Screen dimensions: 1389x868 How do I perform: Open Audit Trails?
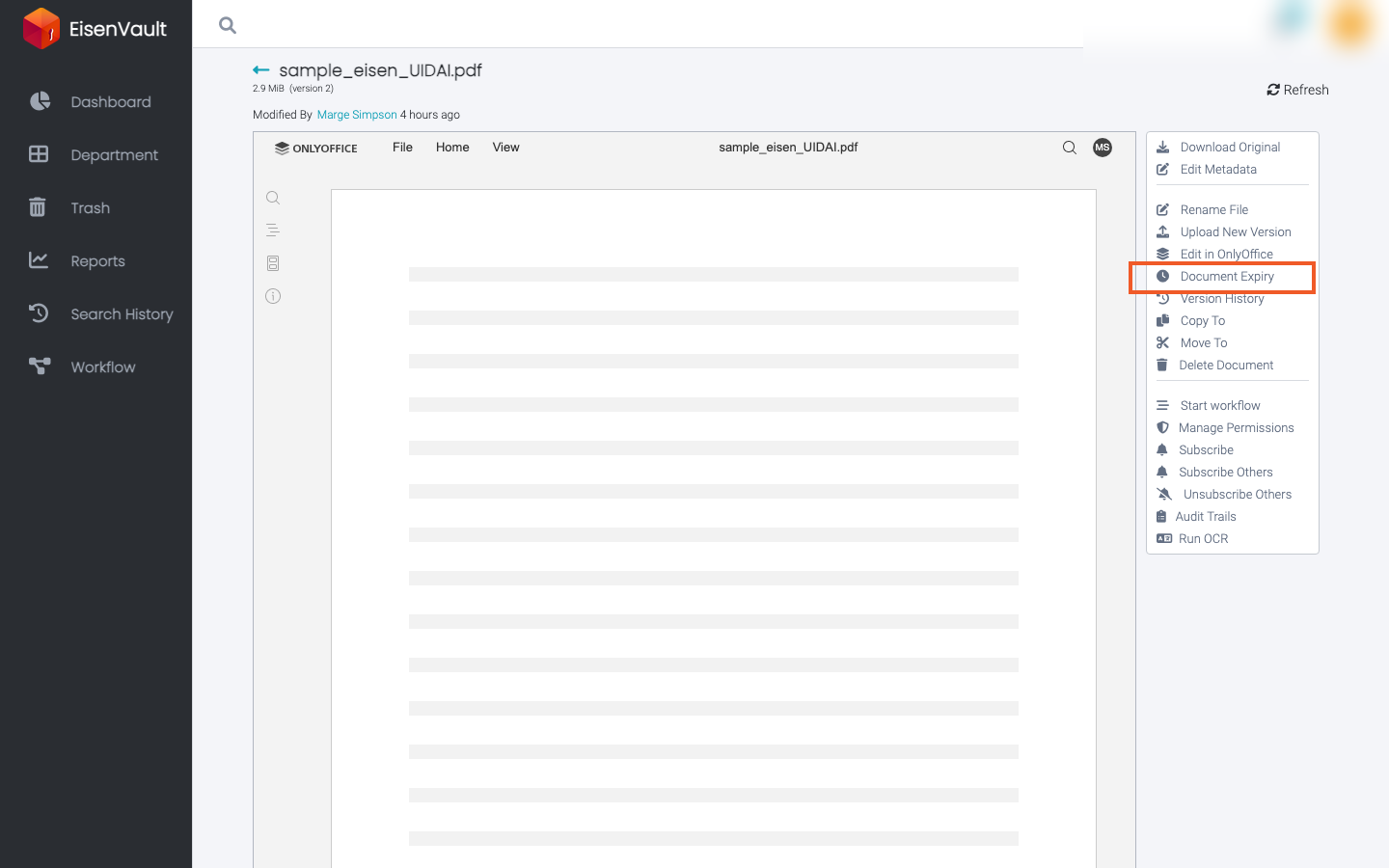1206,516
